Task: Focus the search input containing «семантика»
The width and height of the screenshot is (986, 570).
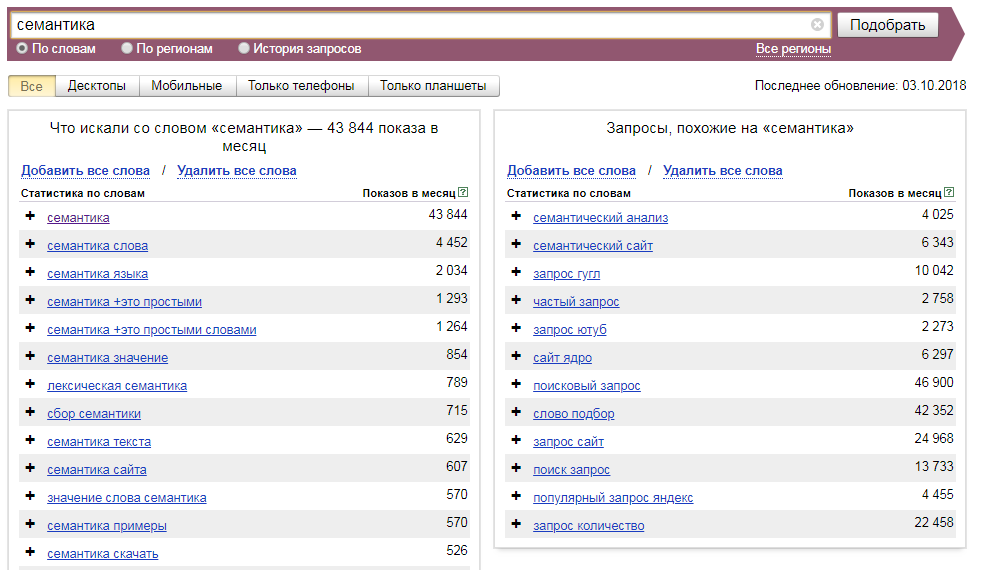Action: 410,25
